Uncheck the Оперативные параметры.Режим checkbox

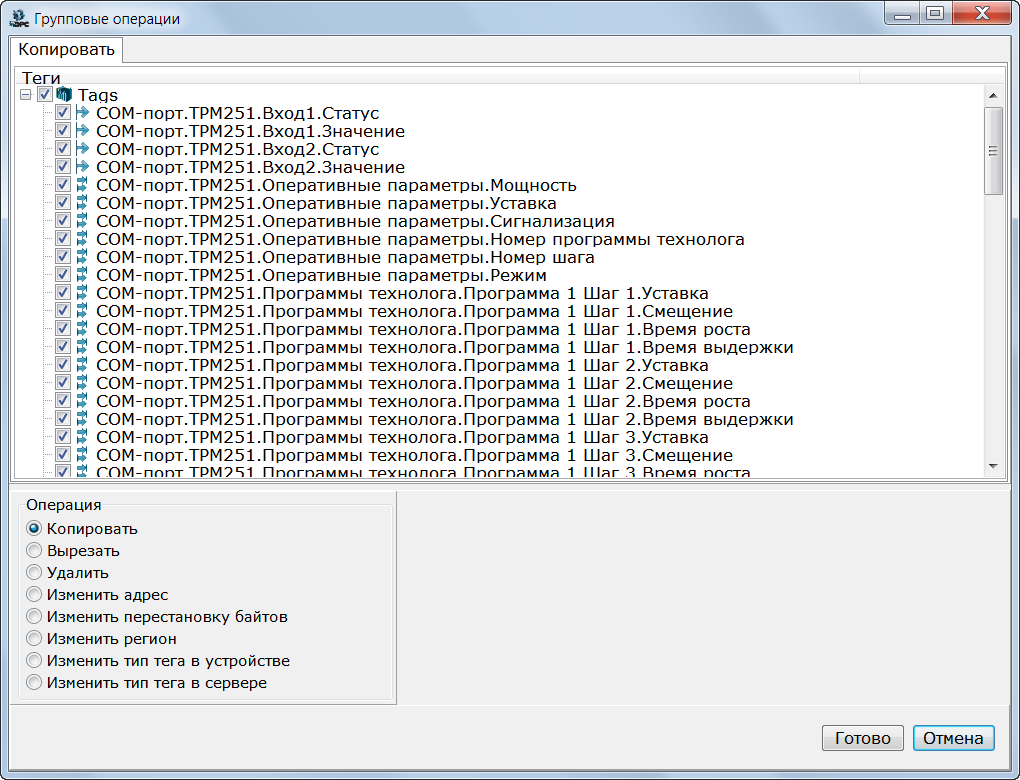pyautogui.click(x=62, y=275)
